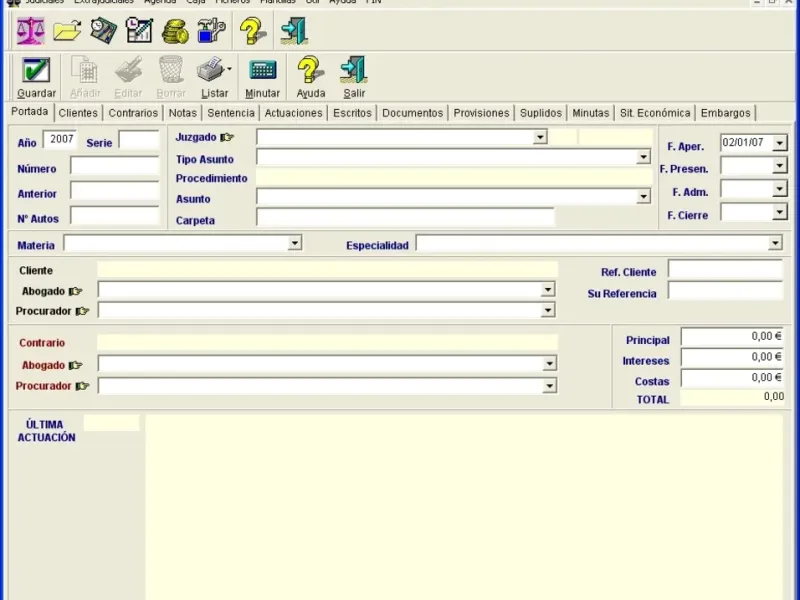Screen dimensions: 800x600
Task: Click the Guardar save checkmark icon
Action: pos(36,71)
